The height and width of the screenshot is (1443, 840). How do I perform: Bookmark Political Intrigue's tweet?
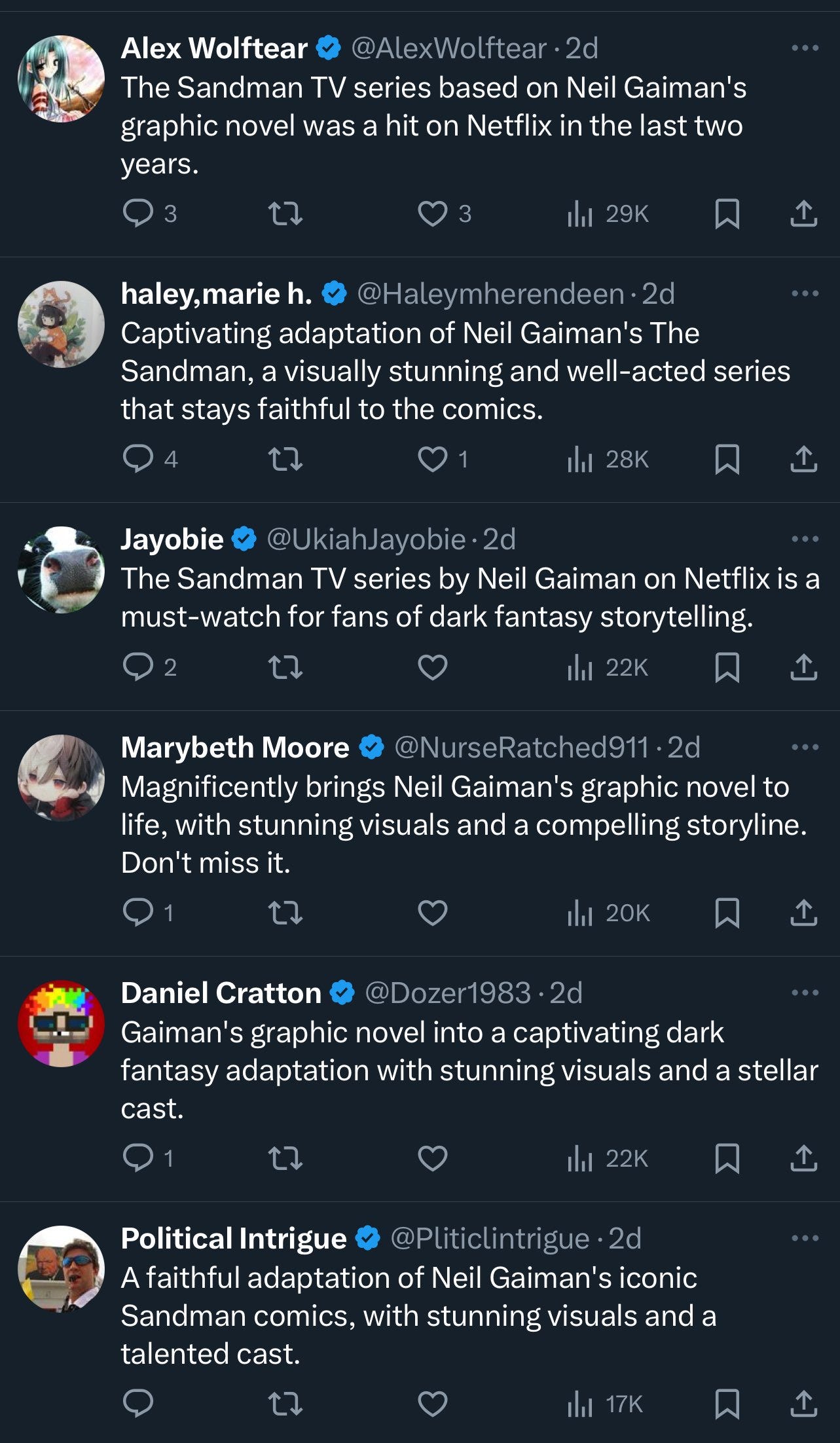(x=727, y=1404)
